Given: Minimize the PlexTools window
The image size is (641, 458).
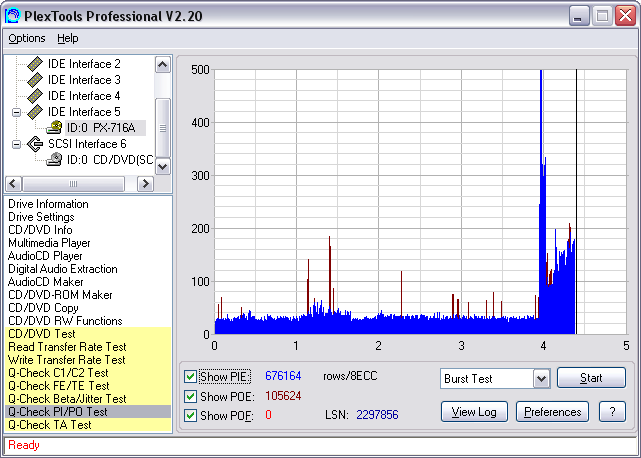Looking at the screenshot, I should 579,16.
